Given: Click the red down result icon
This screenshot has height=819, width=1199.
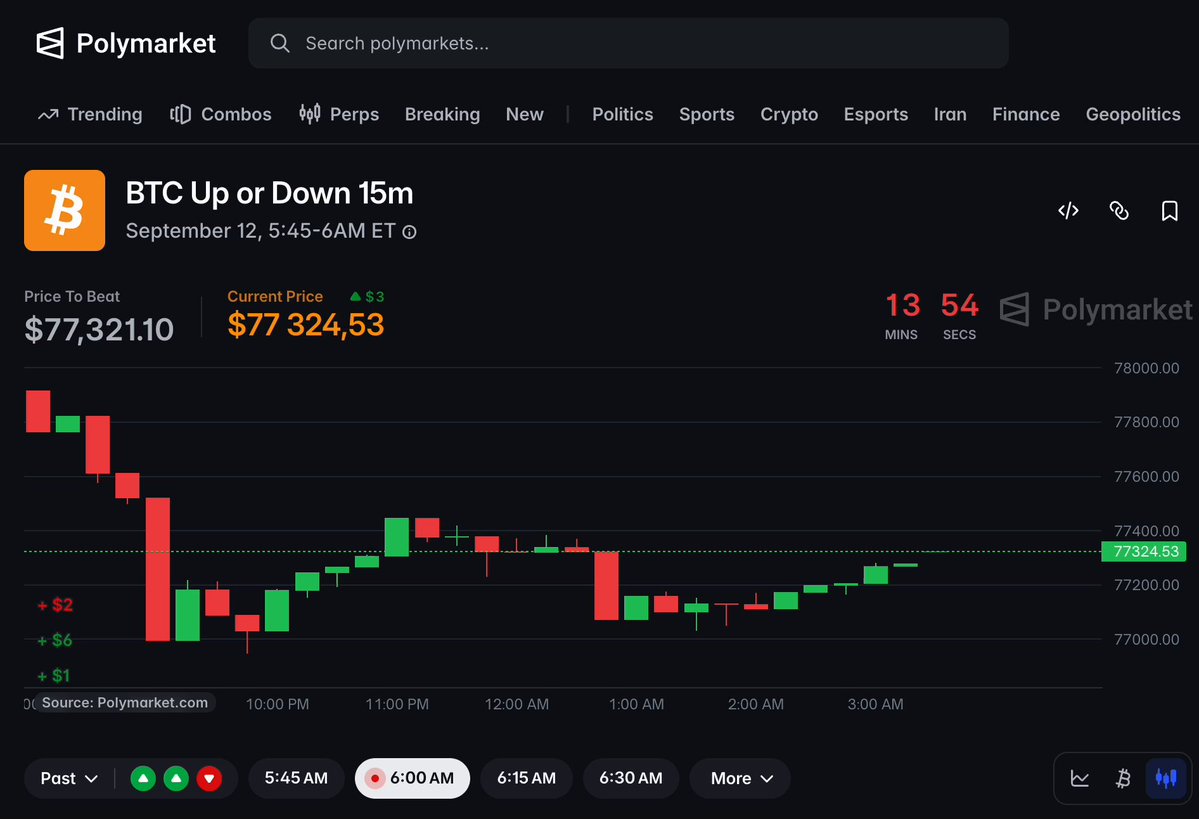Looking at the screenshot, I should [209, 778].
